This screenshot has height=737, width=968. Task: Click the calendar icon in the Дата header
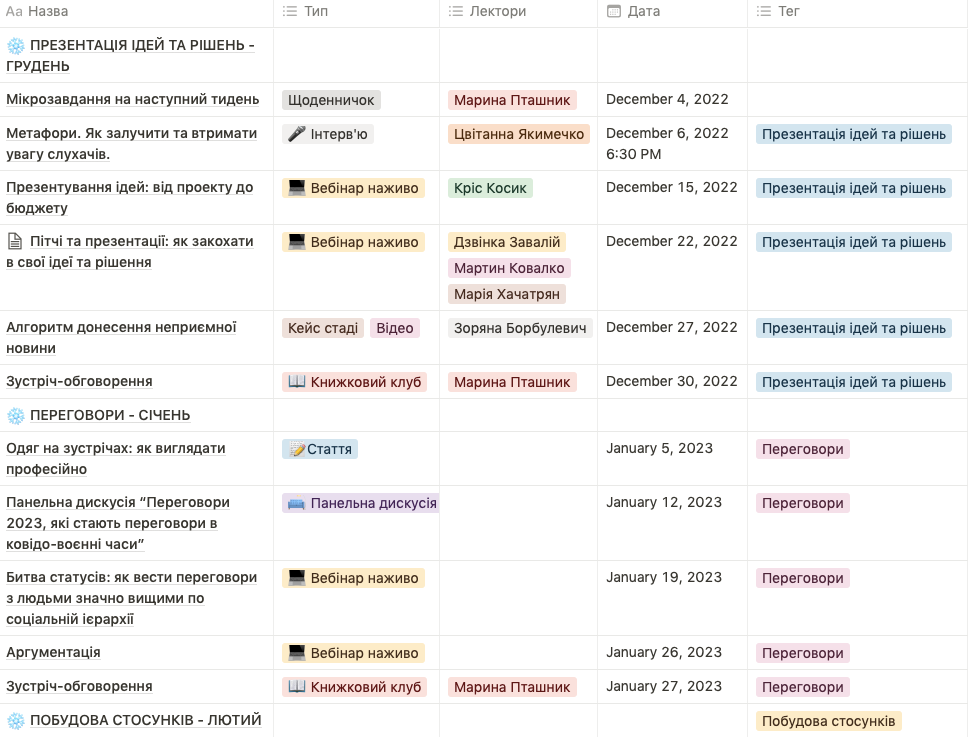point(614,11)
